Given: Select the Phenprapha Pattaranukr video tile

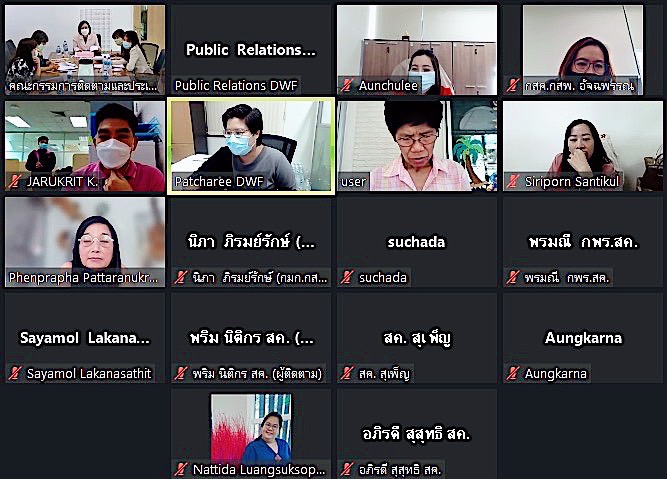Looking at the screenshot, I should pos(85,242).
